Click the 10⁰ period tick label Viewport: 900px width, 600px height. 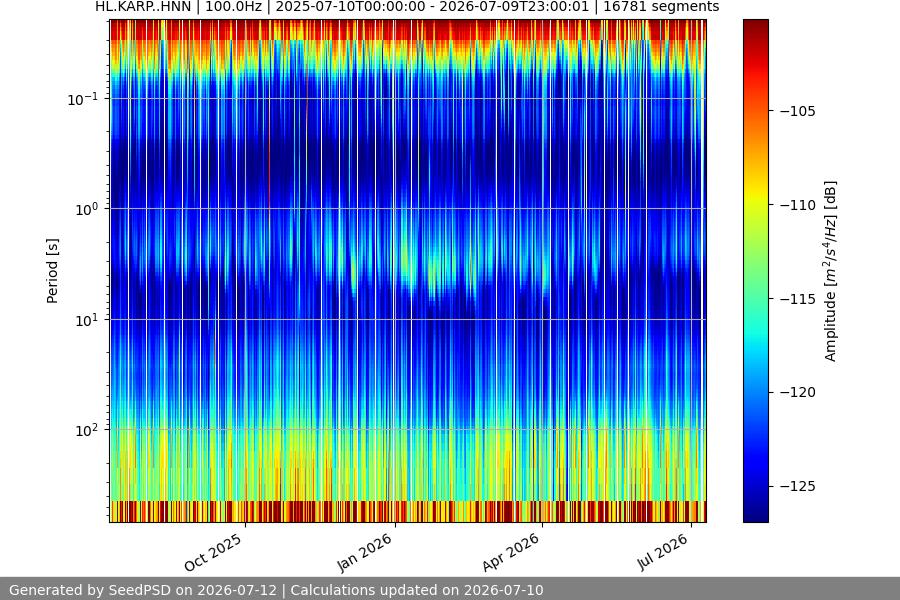[87, 209]
